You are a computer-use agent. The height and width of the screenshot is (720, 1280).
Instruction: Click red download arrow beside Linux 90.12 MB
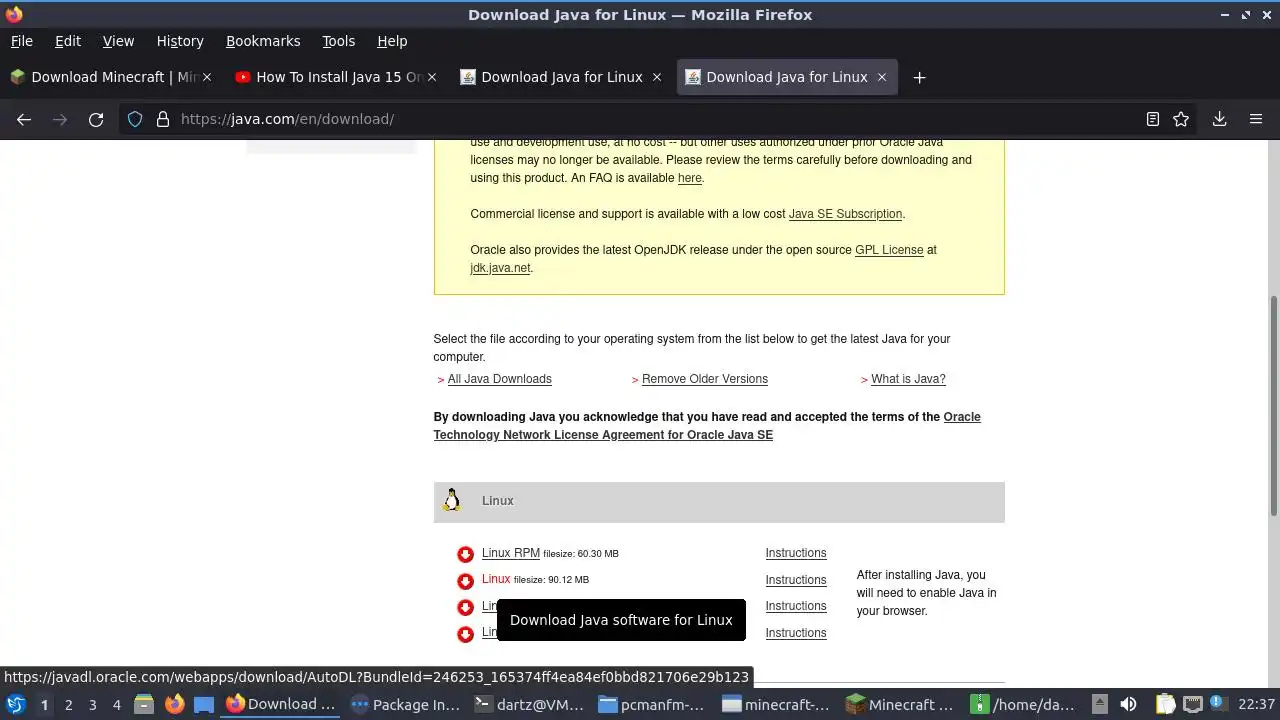point(465,581)
